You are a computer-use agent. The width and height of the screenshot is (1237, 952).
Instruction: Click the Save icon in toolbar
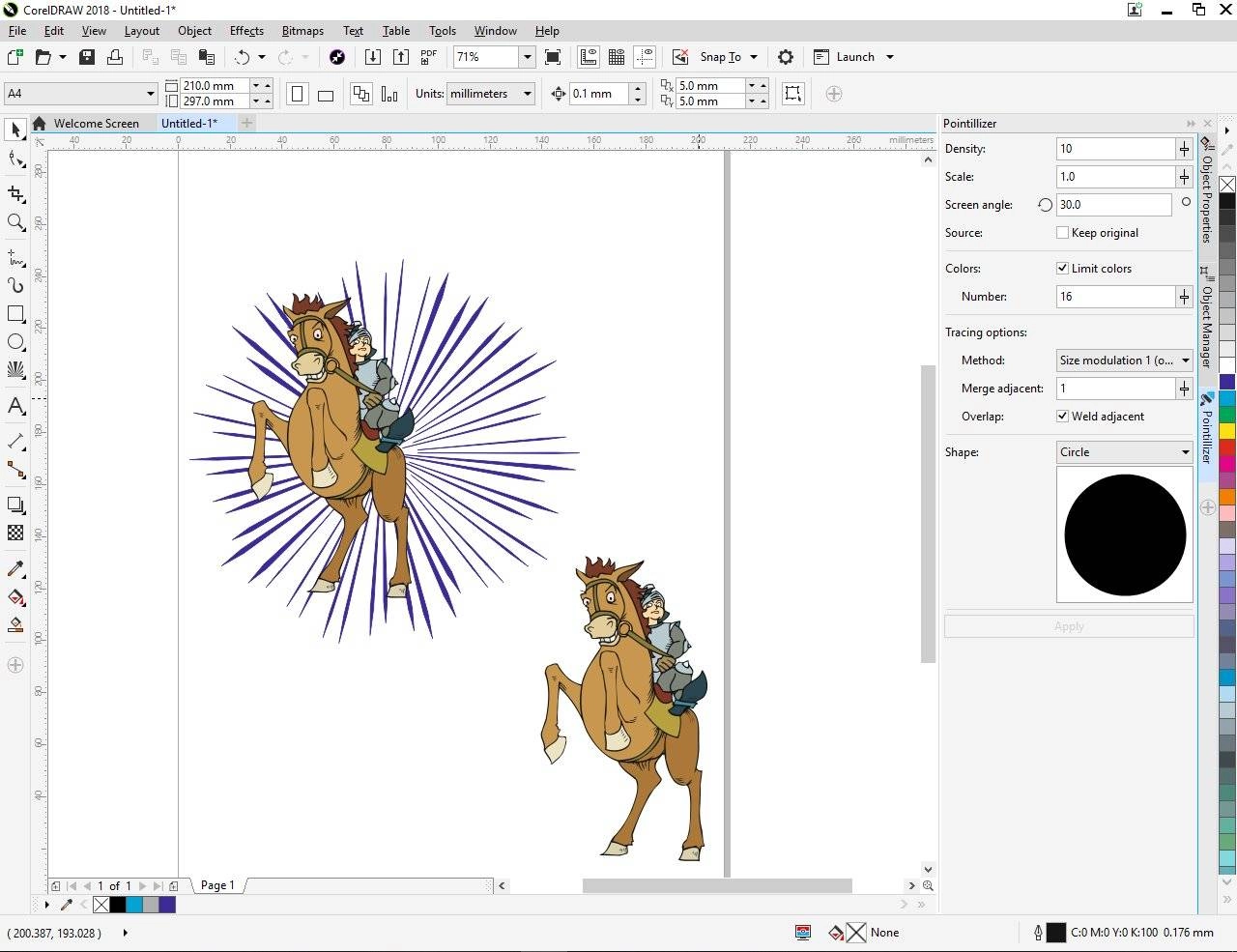[x=87, y=57]
